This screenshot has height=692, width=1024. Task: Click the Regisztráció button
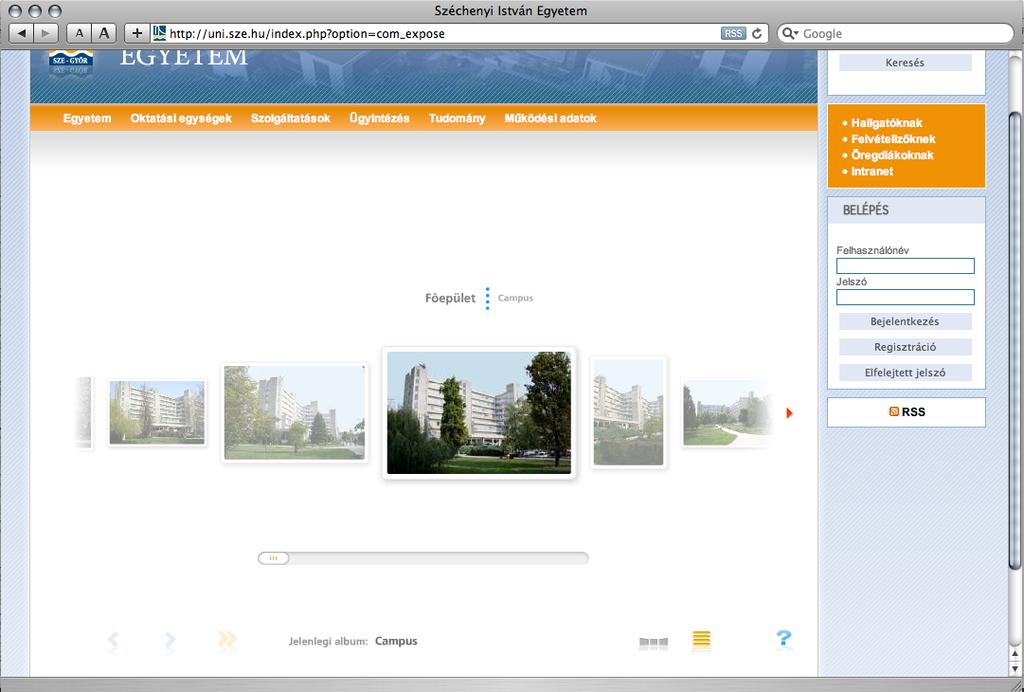pos(905,347)
